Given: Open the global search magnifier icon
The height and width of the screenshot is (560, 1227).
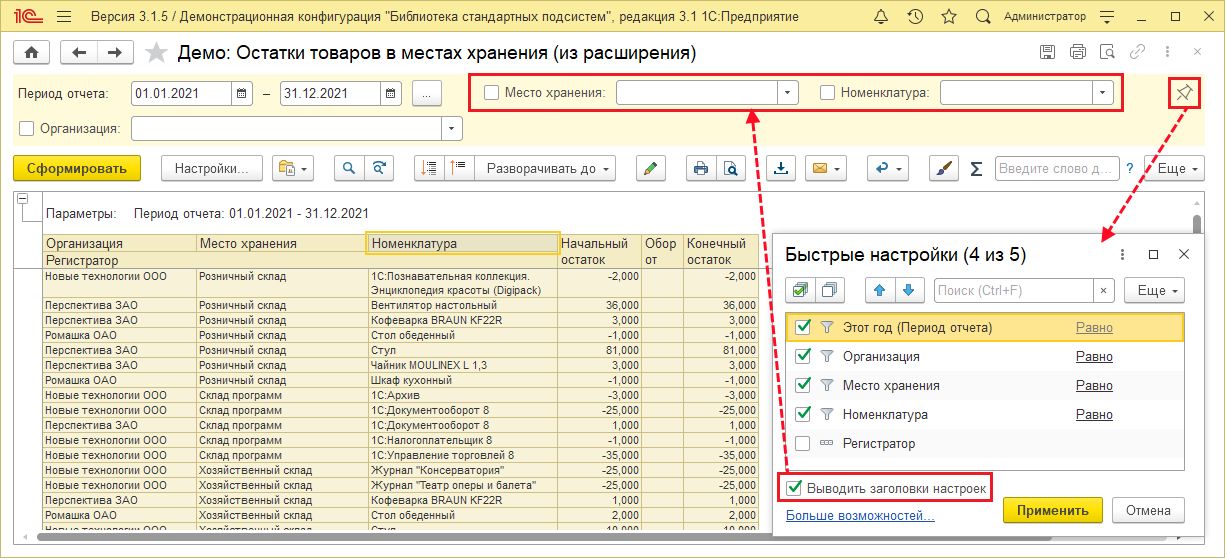Looking at the screenshot, I should pyautogui.click(x=983, y=17).
